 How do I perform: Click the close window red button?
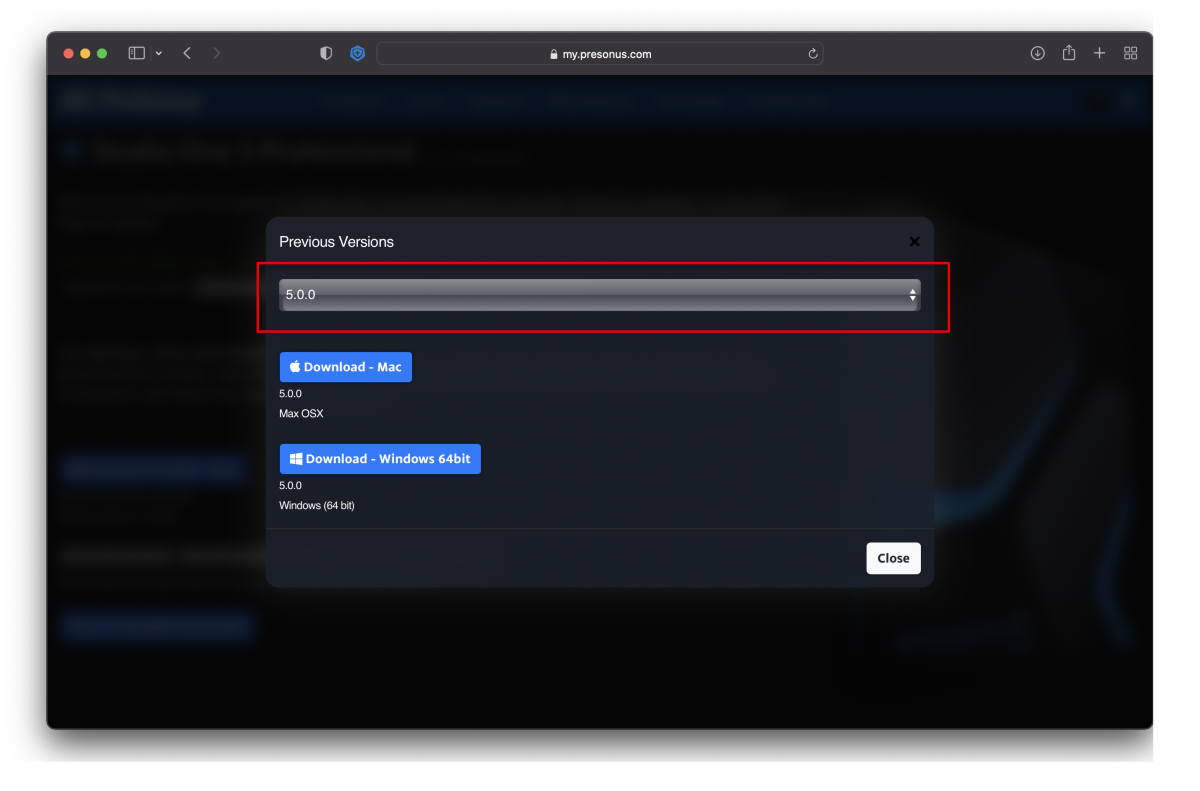tap(69, 53)
